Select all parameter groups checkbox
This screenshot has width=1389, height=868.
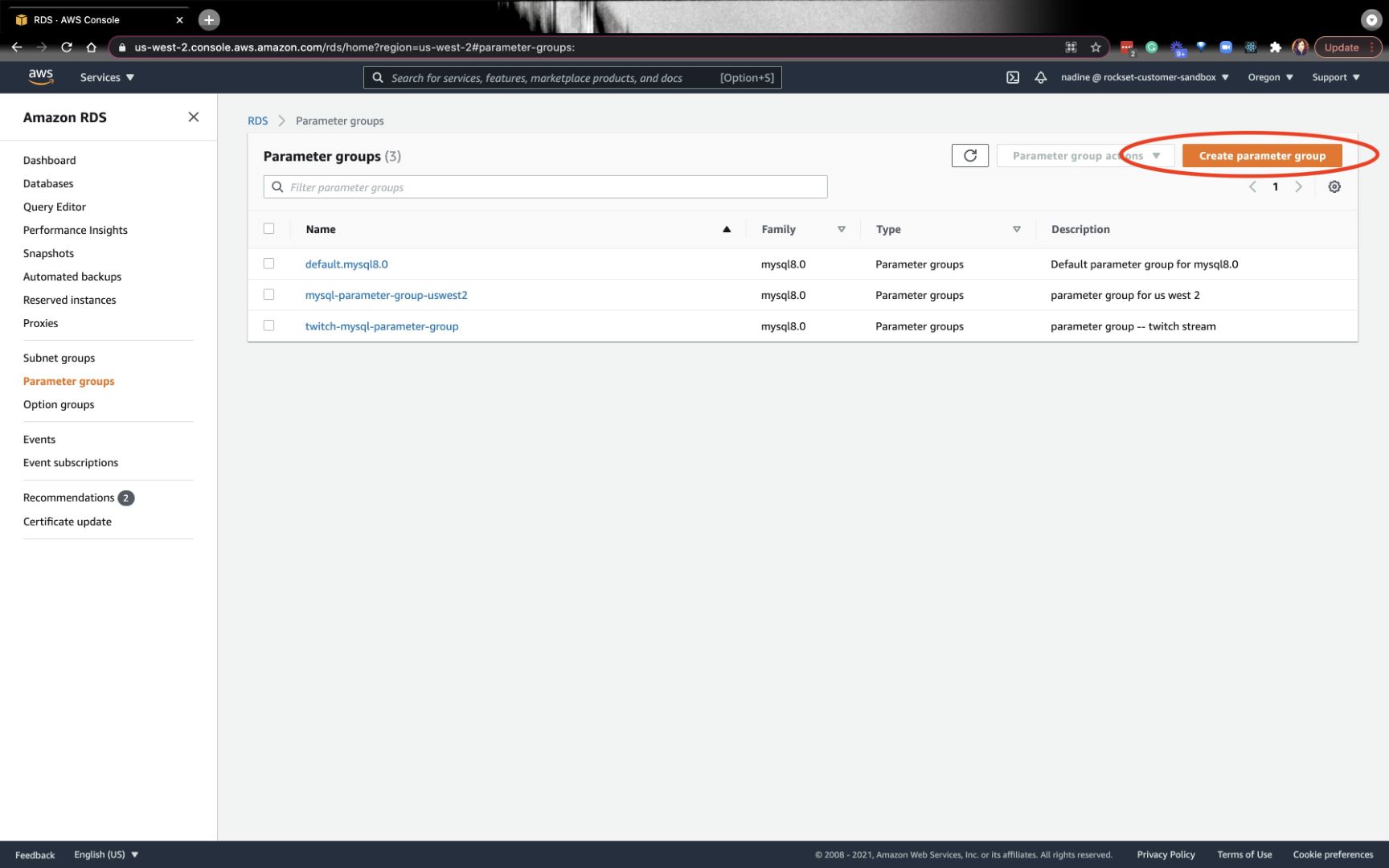coord(268,229)
